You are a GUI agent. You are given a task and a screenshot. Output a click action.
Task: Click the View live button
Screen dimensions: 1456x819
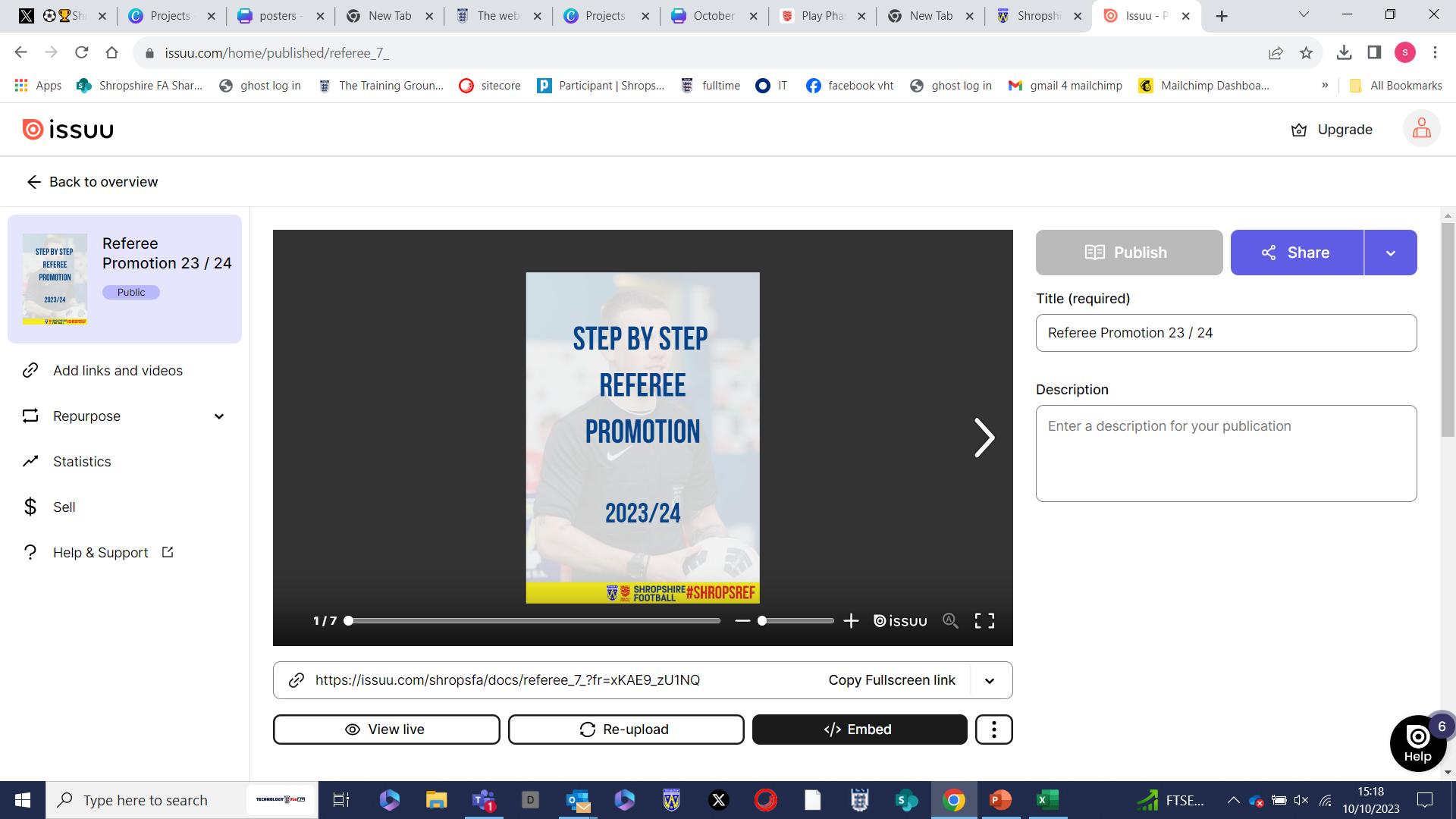386,730
